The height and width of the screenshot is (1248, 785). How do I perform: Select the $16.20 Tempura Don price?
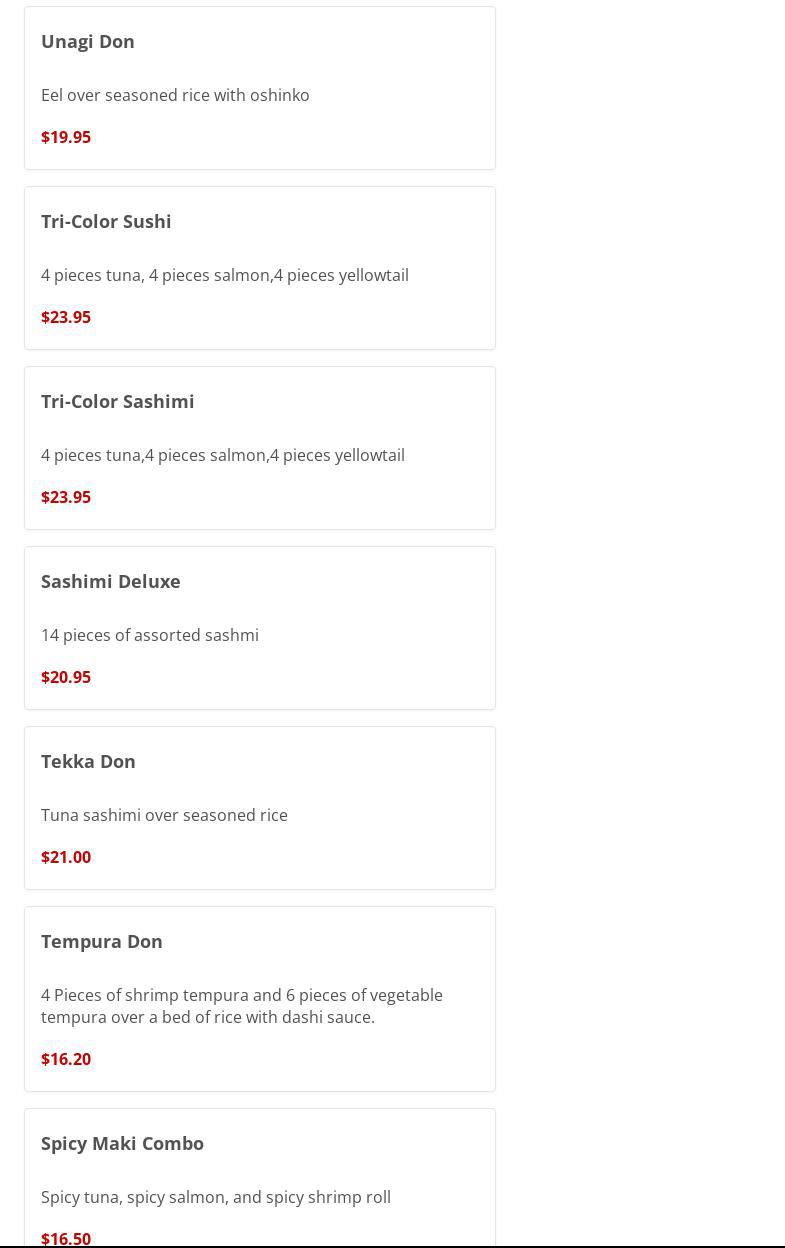[66, 1059]
